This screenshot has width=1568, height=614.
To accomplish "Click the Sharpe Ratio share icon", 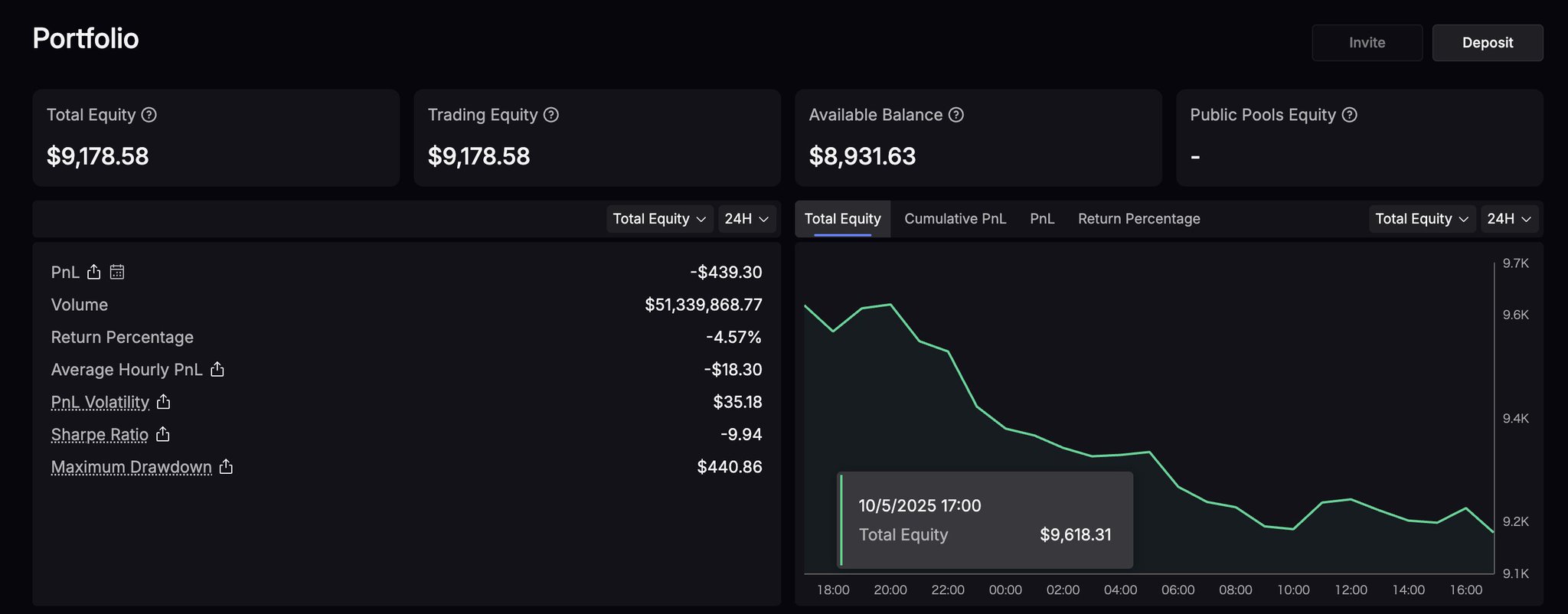I will 163,434.
